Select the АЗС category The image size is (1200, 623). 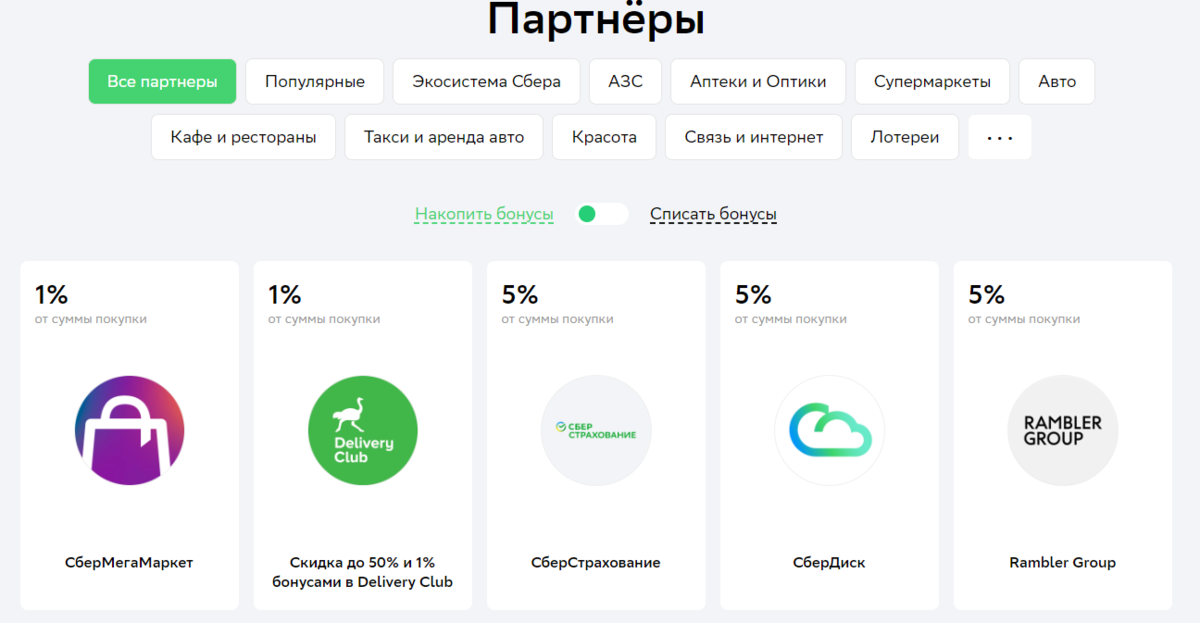pos(626,82)
